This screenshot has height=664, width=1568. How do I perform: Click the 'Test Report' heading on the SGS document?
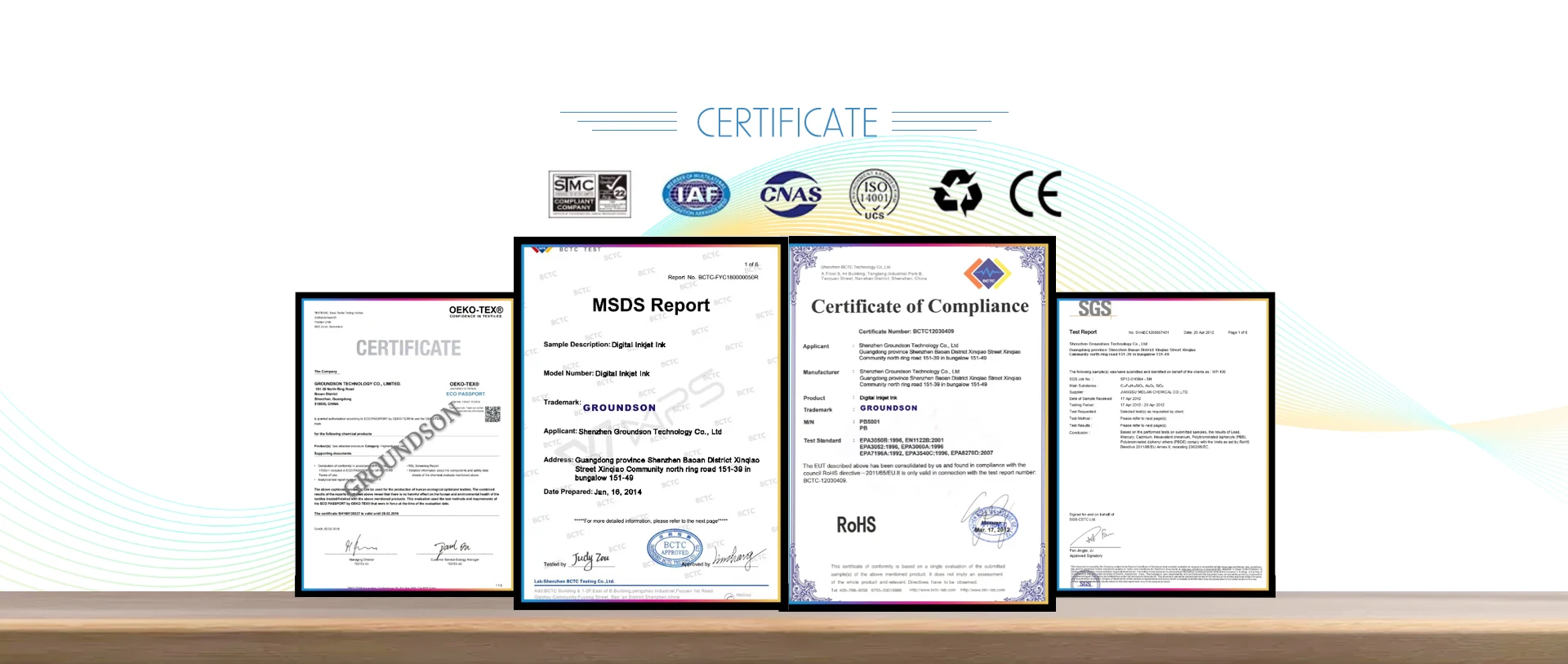click(x=1083, y=332)
